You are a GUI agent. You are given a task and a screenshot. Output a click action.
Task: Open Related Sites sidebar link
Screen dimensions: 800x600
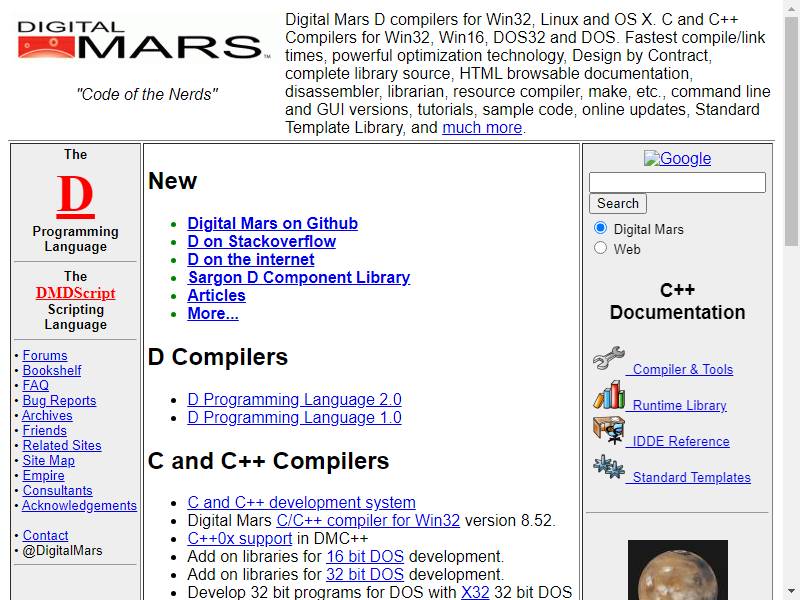(x=62, y=445)
